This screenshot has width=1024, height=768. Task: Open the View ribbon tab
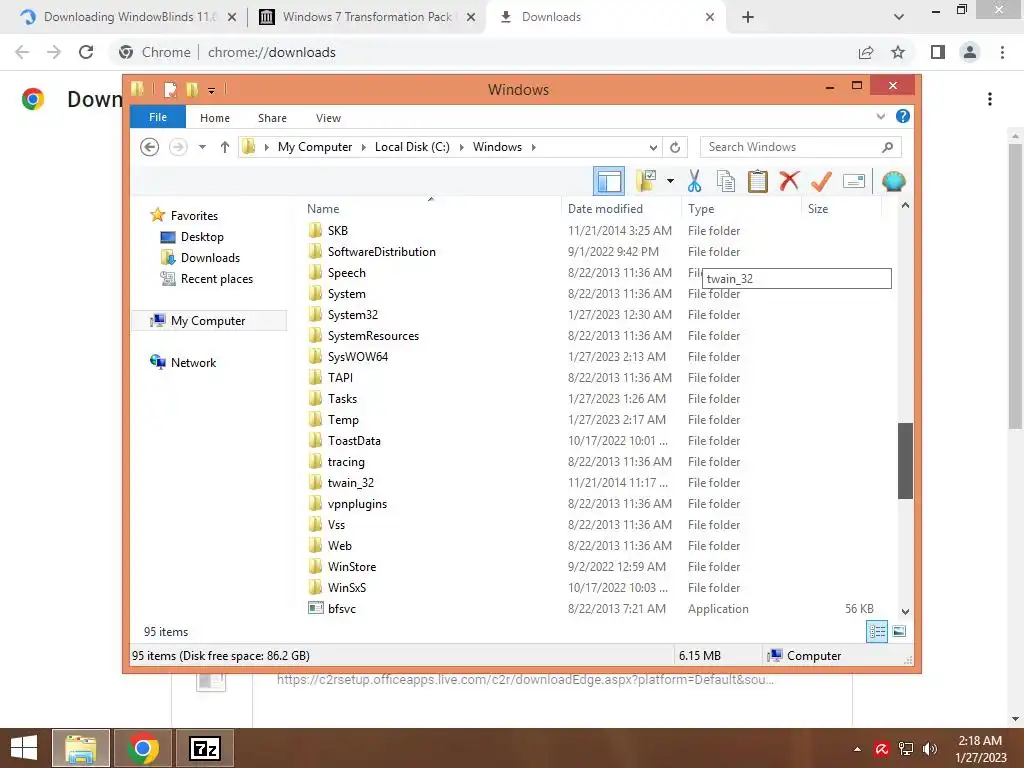click(x=328, y=118)
